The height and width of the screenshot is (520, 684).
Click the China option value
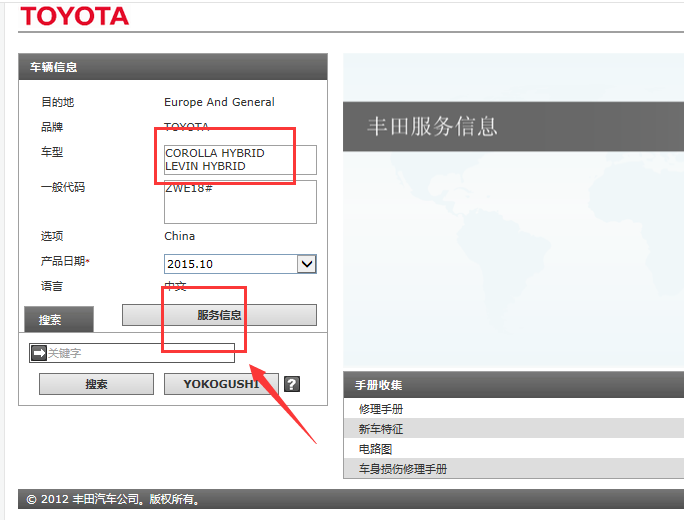pyautogui.click(x=179, y=236)
